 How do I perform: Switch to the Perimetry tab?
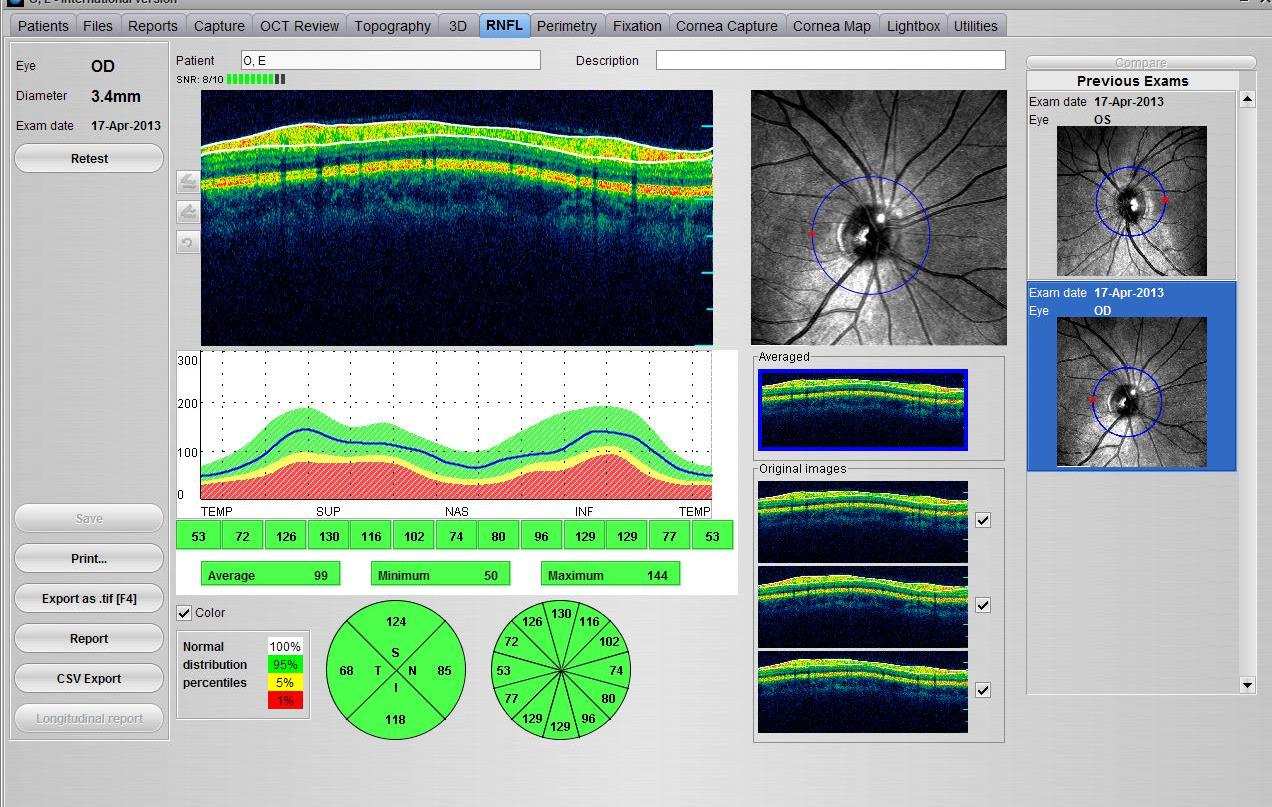click(x=566, y=26)
